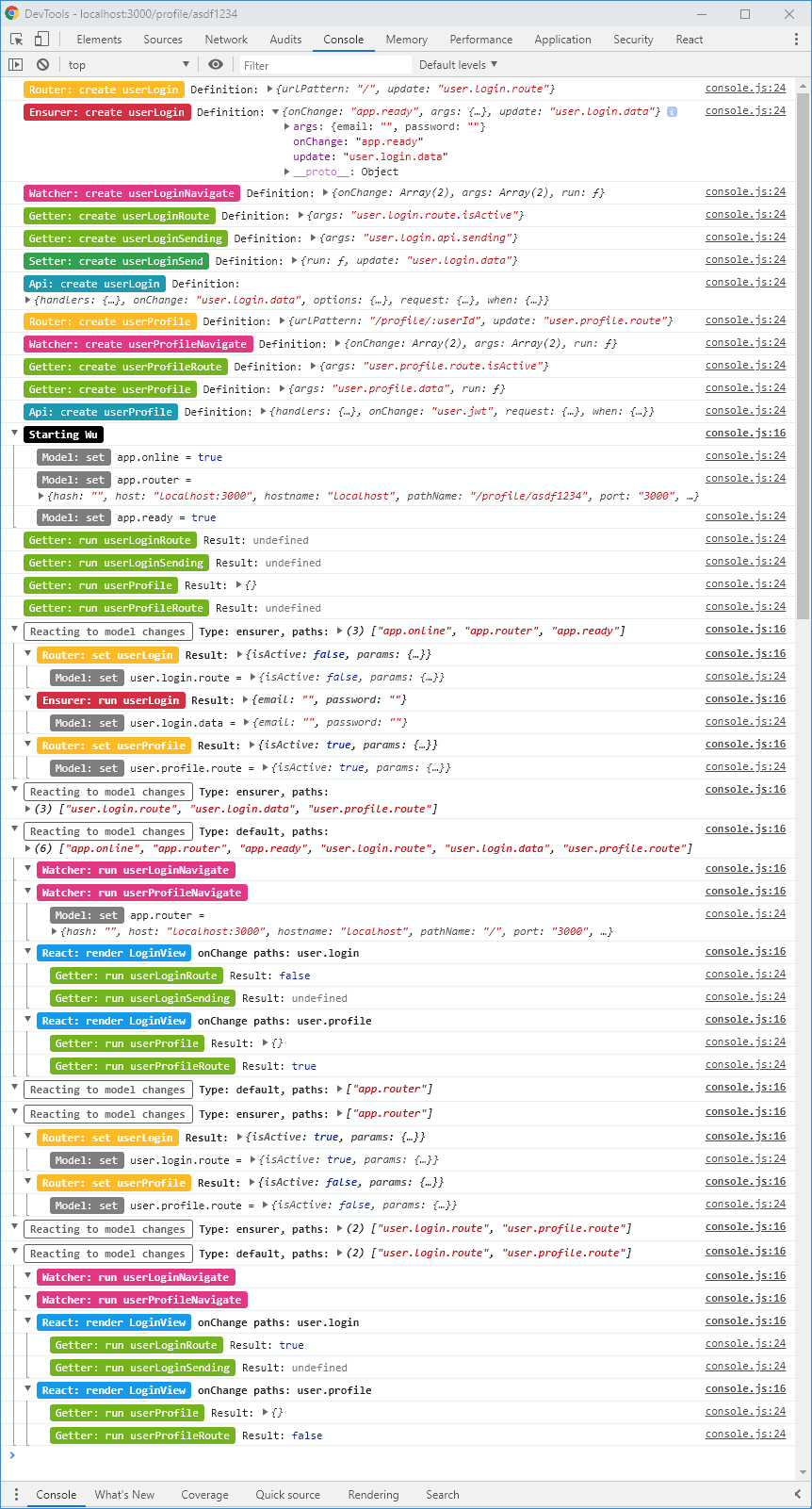812x1509 pixels.
Task: Open the drawer's three-dot menu
Action: coord(16,1495)
